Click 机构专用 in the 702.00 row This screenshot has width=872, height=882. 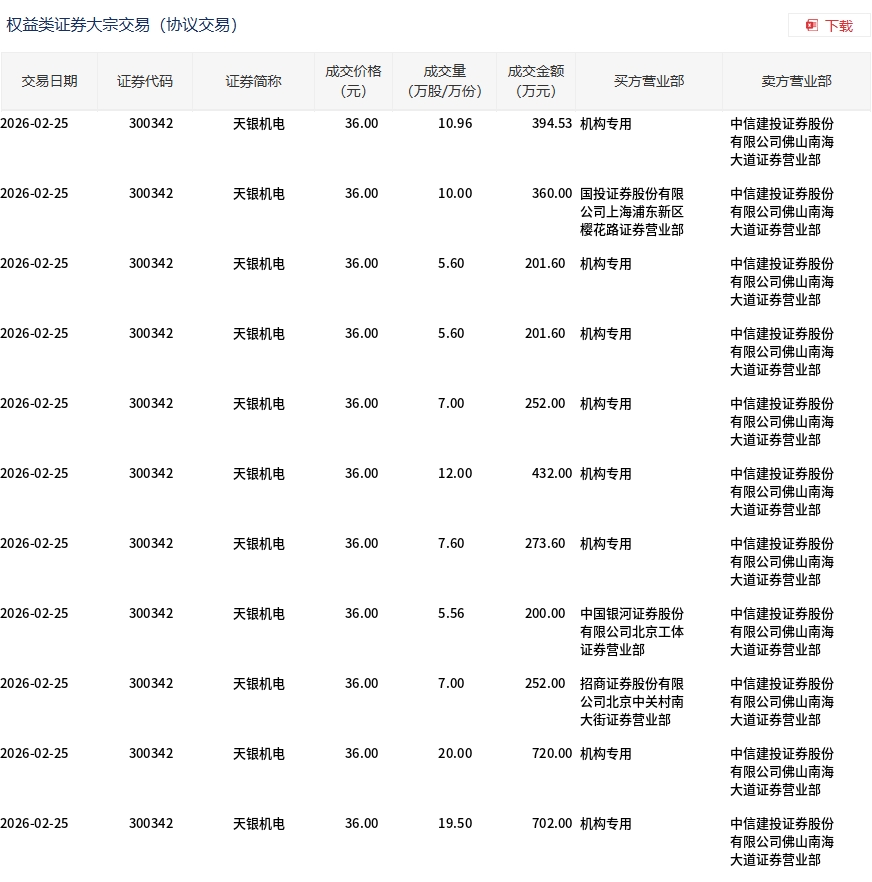[605, 824]
